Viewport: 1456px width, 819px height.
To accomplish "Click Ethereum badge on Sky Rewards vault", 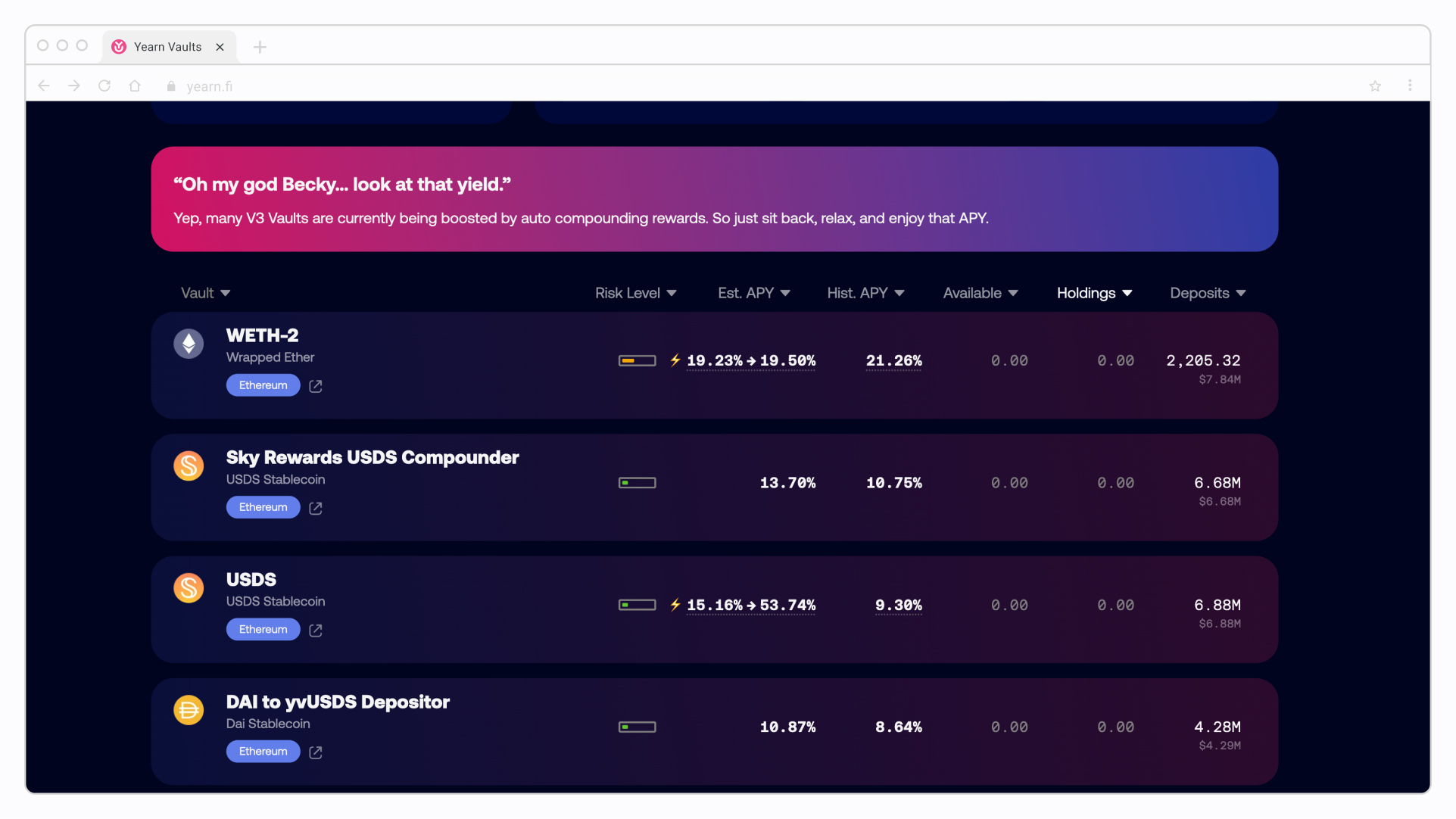I will point(263,507).
